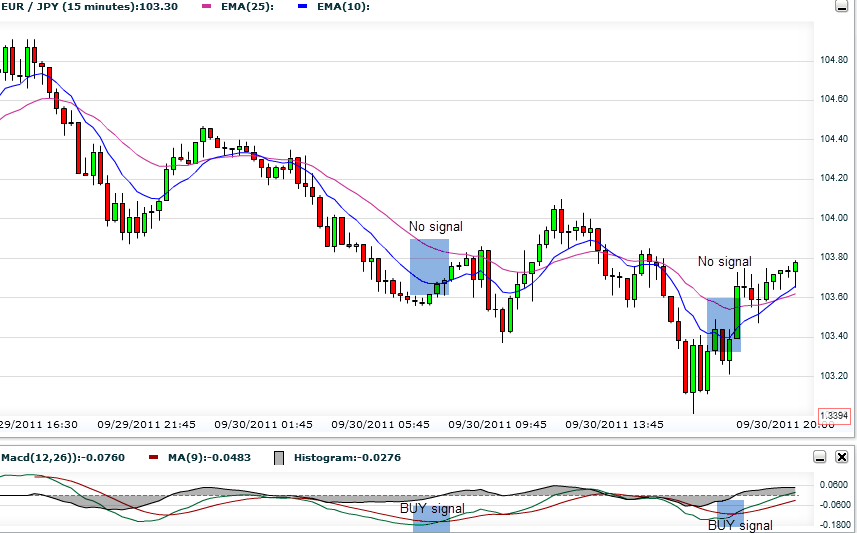Close the MACD indicator panel
Image resolution: width=857 pixels, height=533 pixels.
(840, 457)
